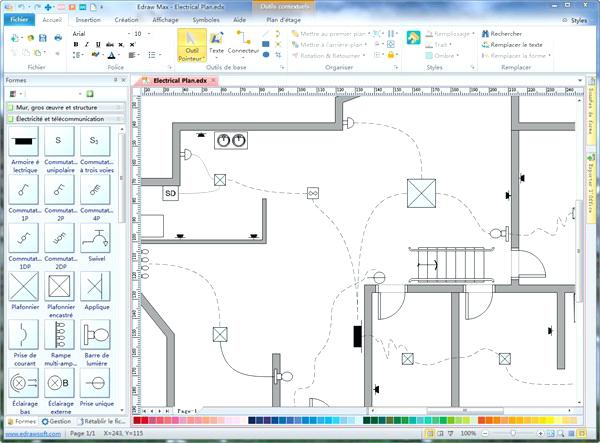Select the Connecteur tool
Image resolution: width=600 pixels, height=443 pixels.
pyautogui.click(x=243, y=43)
